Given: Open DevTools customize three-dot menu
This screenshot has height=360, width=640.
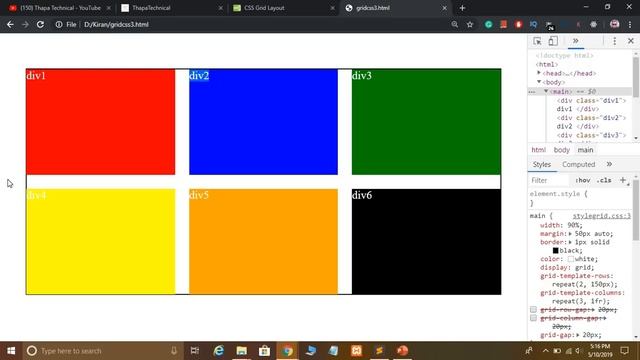Looking at the screenshot, I should click(x=615, y=41).
